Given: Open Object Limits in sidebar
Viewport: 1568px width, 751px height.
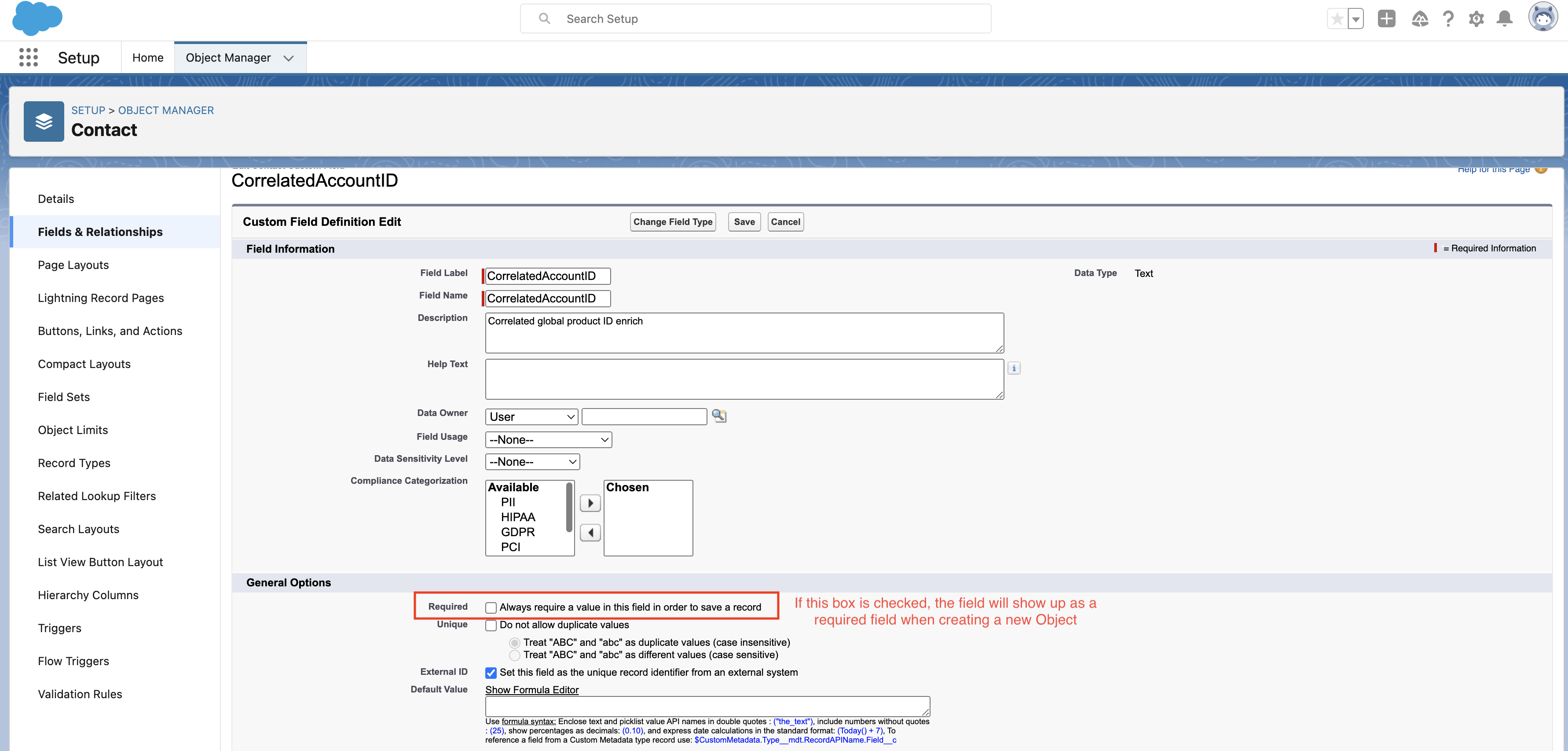Looking at the screenshot, I should coord(73,430).
